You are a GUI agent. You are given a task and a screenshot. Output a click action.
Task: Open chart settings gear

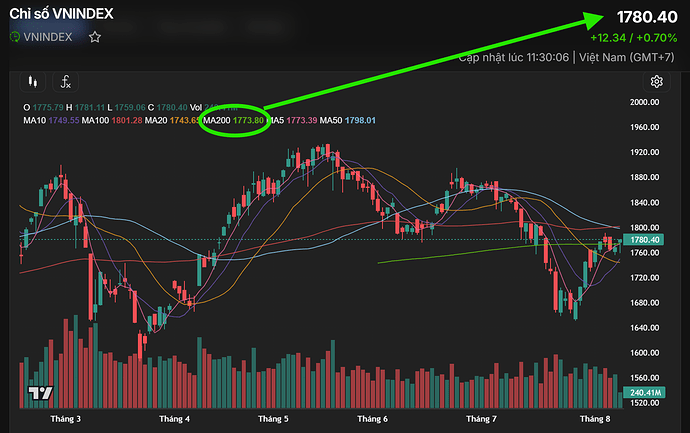click(x=657, y=82)
